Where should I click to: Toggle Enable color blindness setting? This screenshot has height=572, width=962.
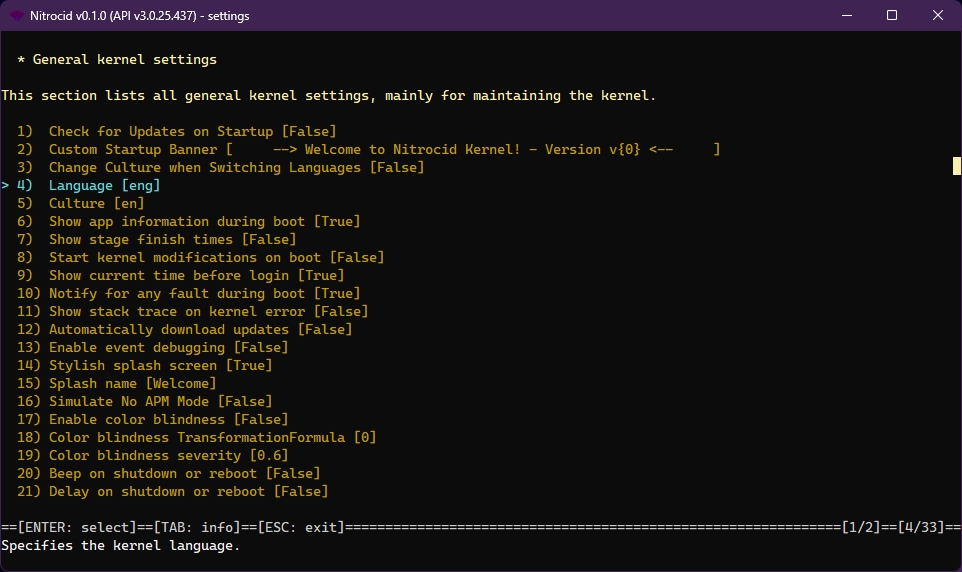[168, 420]
